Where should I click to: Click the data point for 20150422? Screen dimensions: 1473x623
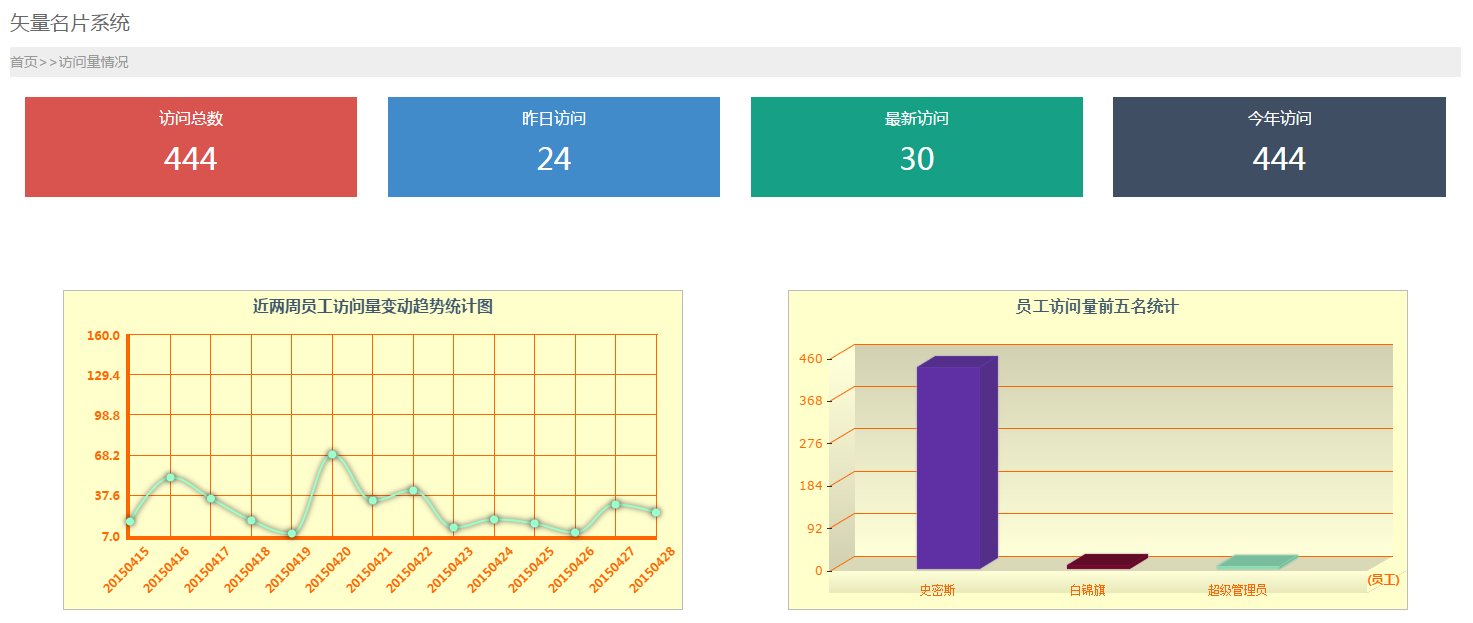pyautogui.click(x=413, y=490)
